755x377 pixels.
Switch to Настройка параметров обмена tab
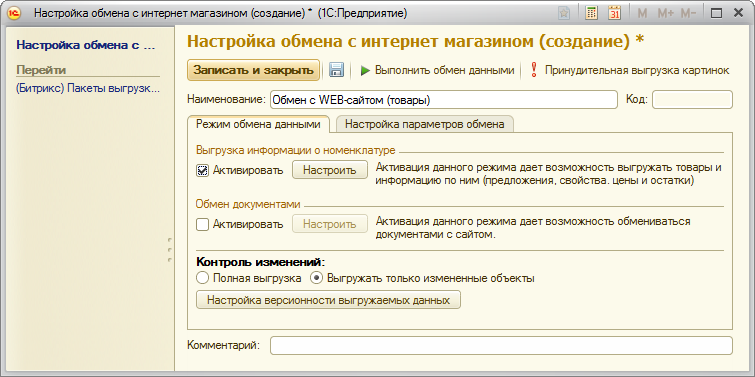(x=425, y=124)
